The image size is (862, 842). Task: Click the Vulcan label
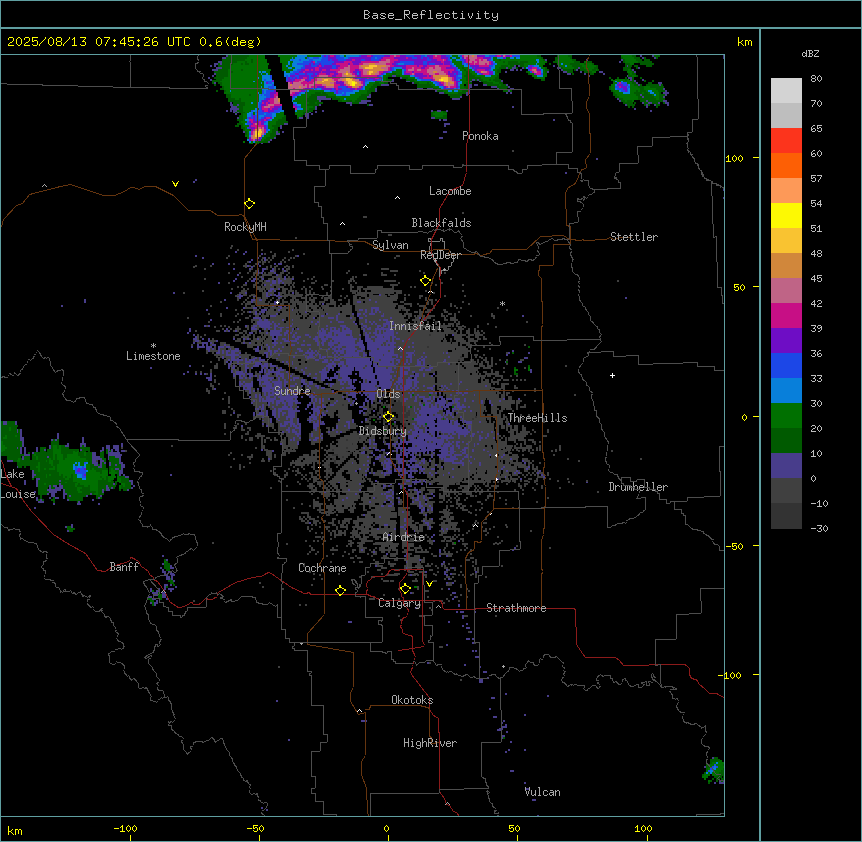coord(542,792)
